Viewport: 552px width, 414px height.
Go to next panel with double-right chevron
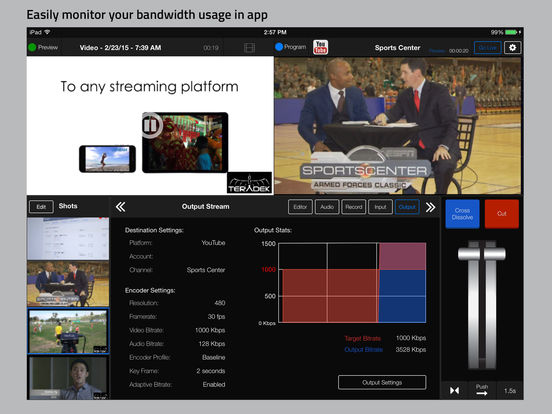coord(430,207)
